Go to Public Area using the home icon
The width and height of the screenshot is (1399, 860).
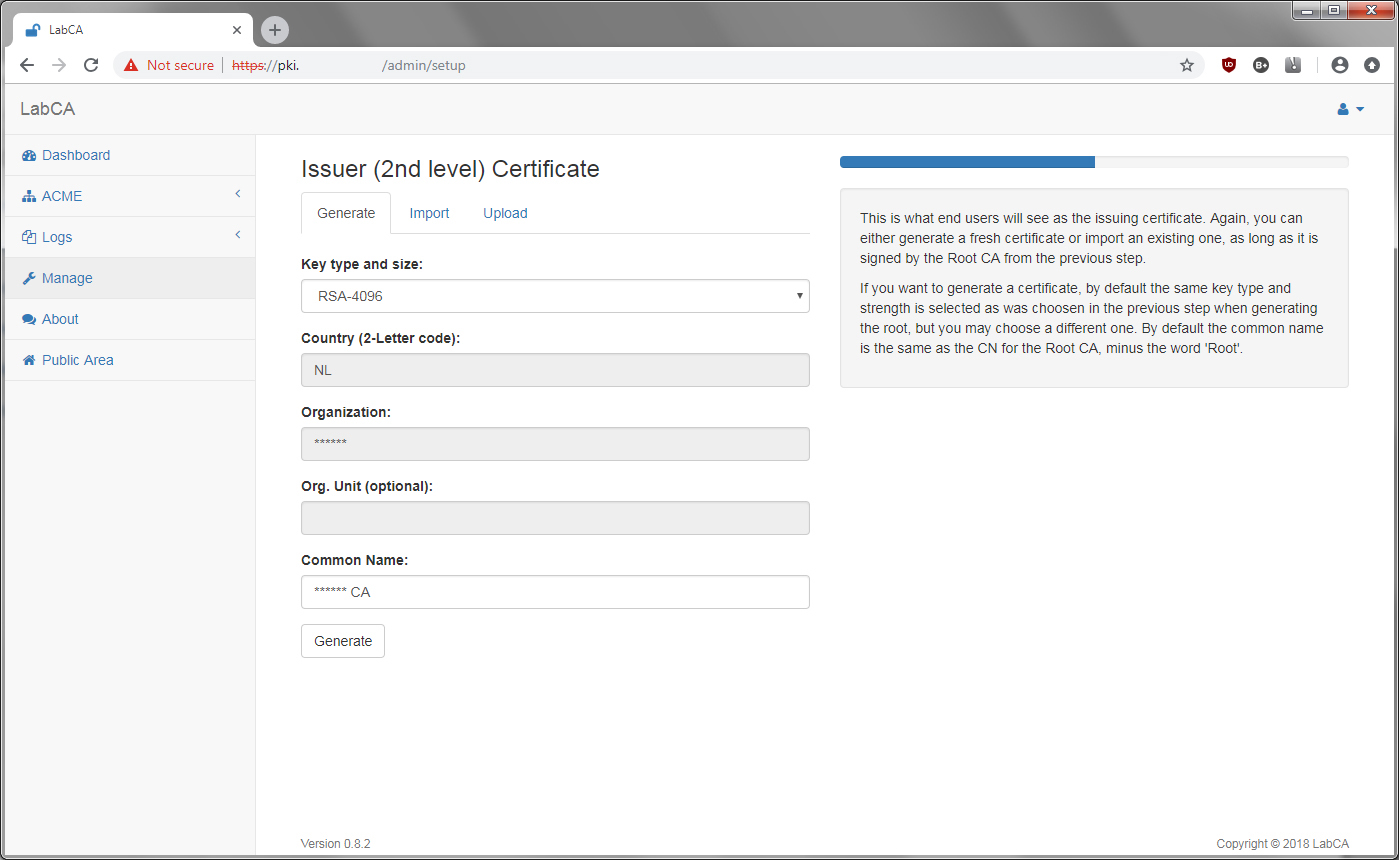coord(27,360)
